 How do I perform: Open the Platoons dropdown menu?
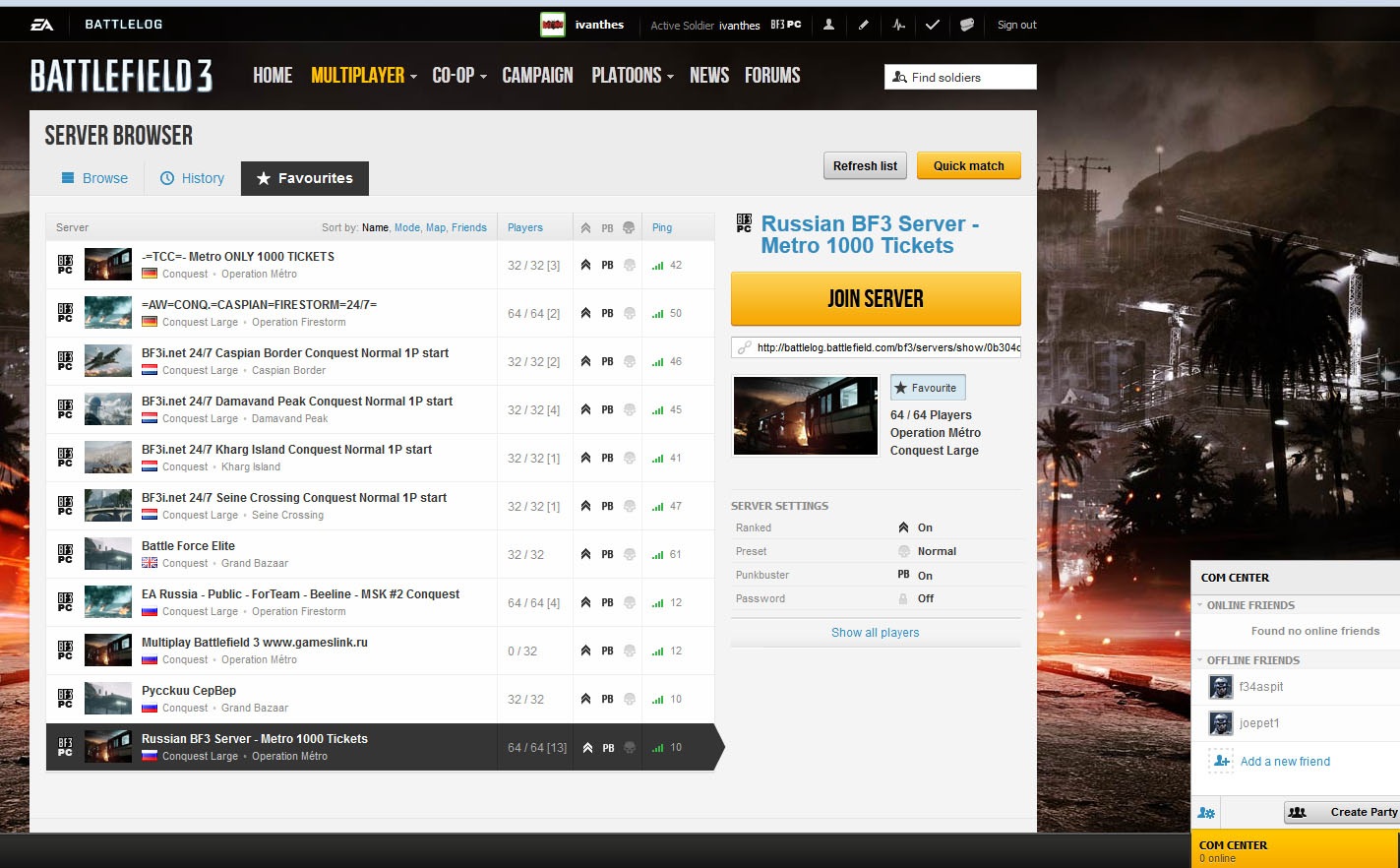tap(632, 76)
